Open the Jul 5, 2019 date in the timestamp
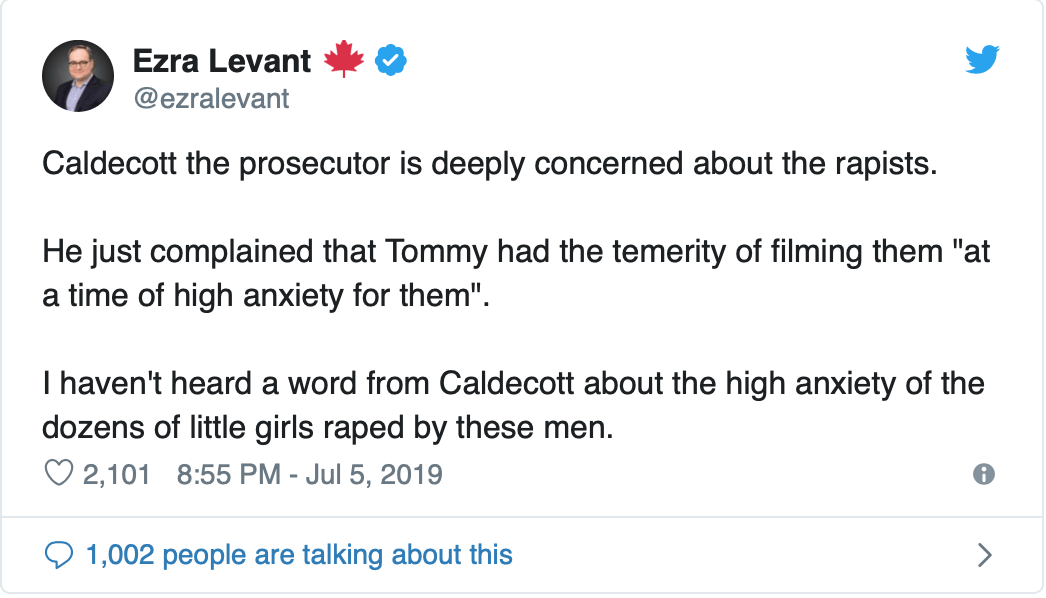The width and height of the screenshot is (1046, 598). 374,475
